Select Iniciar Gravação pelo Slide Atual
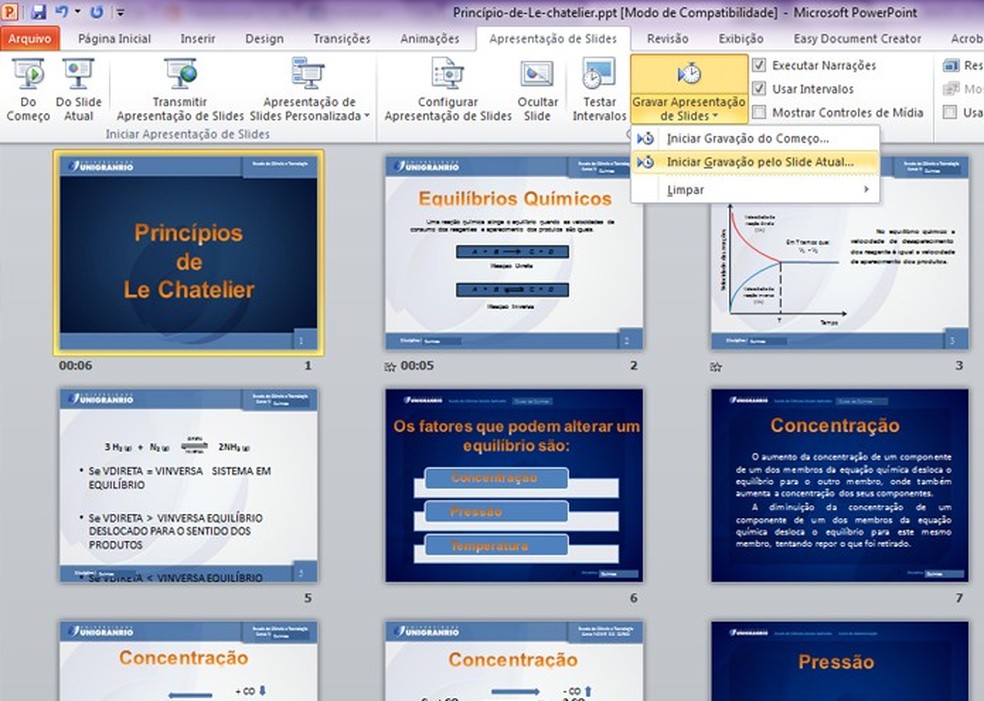Screen dimensions: 984x701 (x=760, y=161)
